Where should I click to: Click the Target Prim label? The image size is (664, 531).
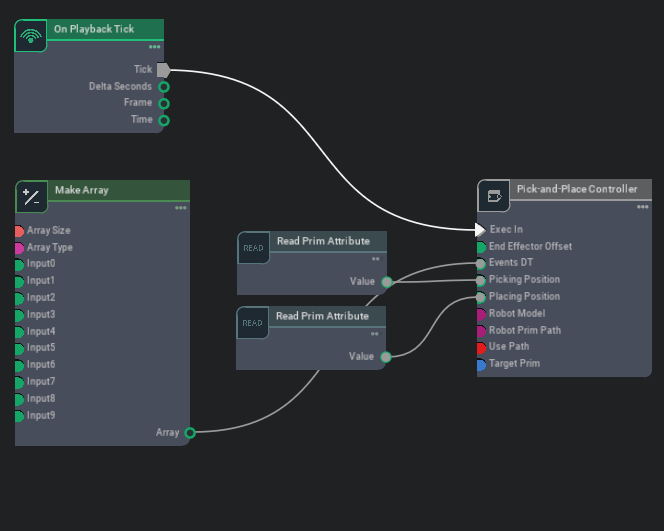click(514, 363)
